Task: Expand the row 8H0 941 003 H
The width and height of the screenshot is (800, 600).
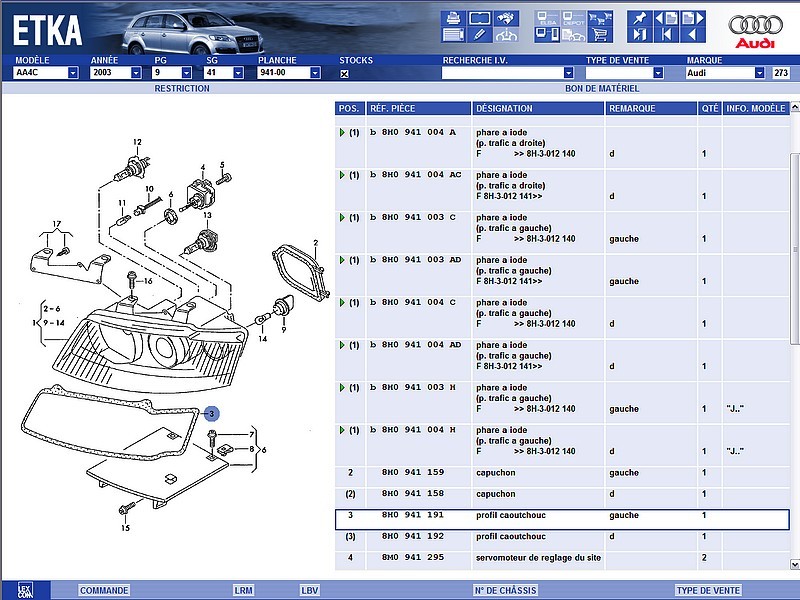Action: pyautogui.click(x=342, y=388)
